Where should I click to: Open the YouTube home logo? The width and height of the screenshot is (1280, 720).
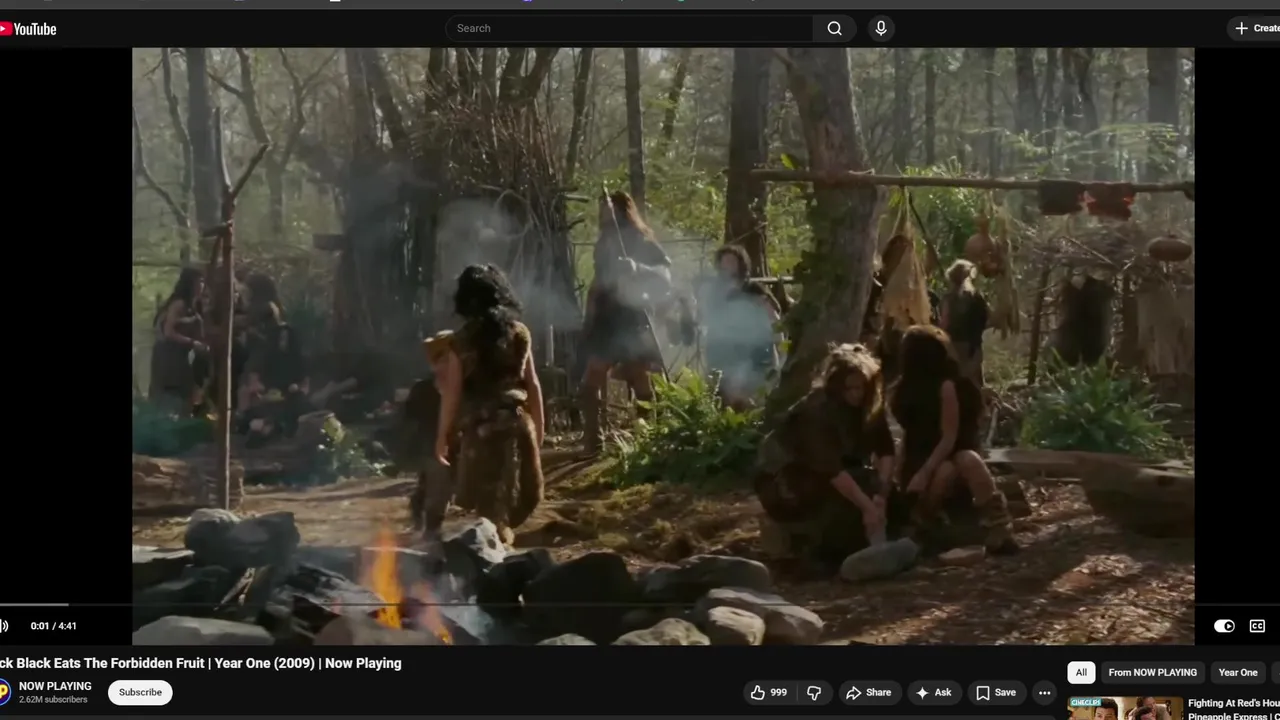[x=28, y=29]
